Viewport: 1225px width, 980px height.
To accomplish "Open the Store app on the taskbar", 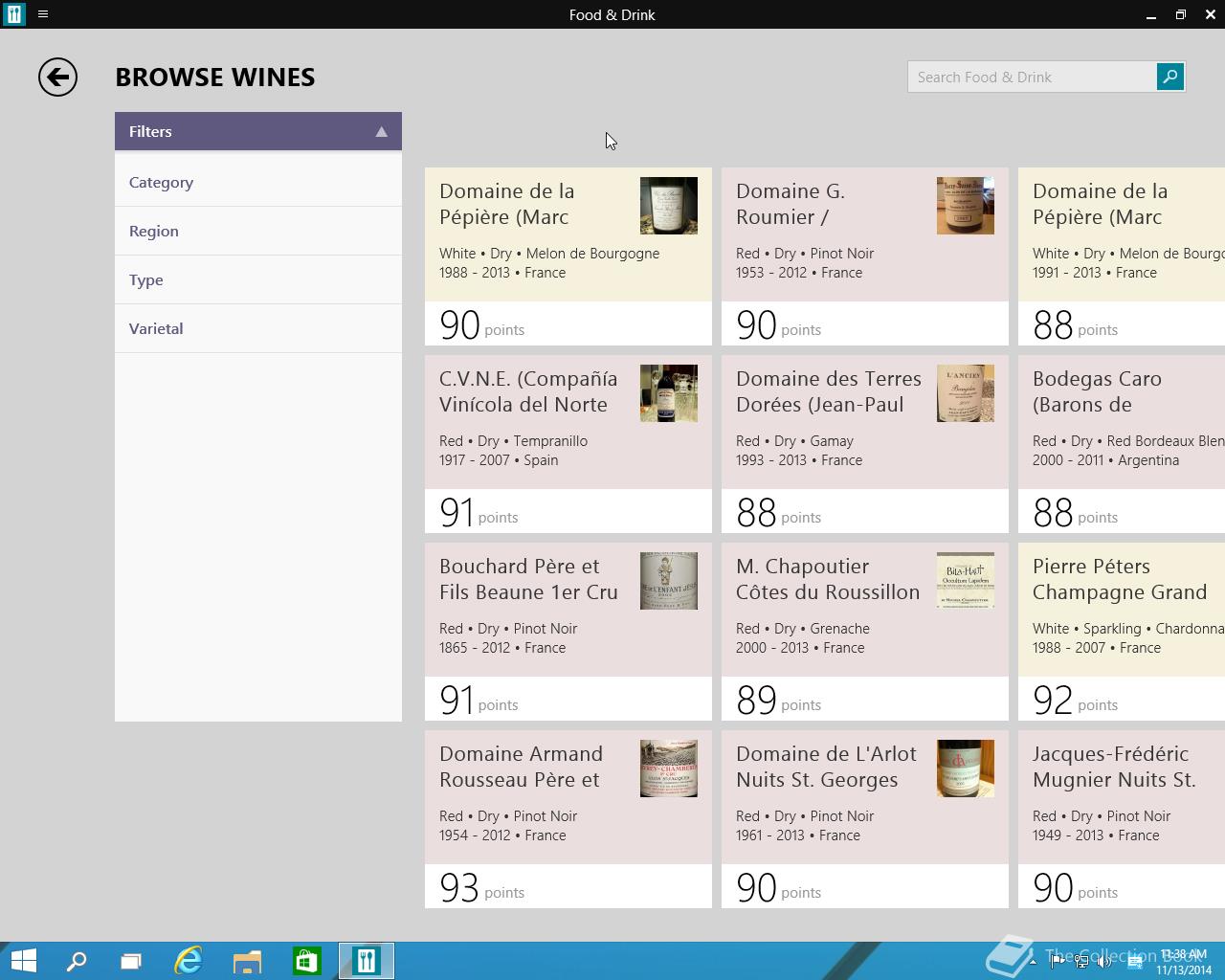I will click(x=306, y=961).
